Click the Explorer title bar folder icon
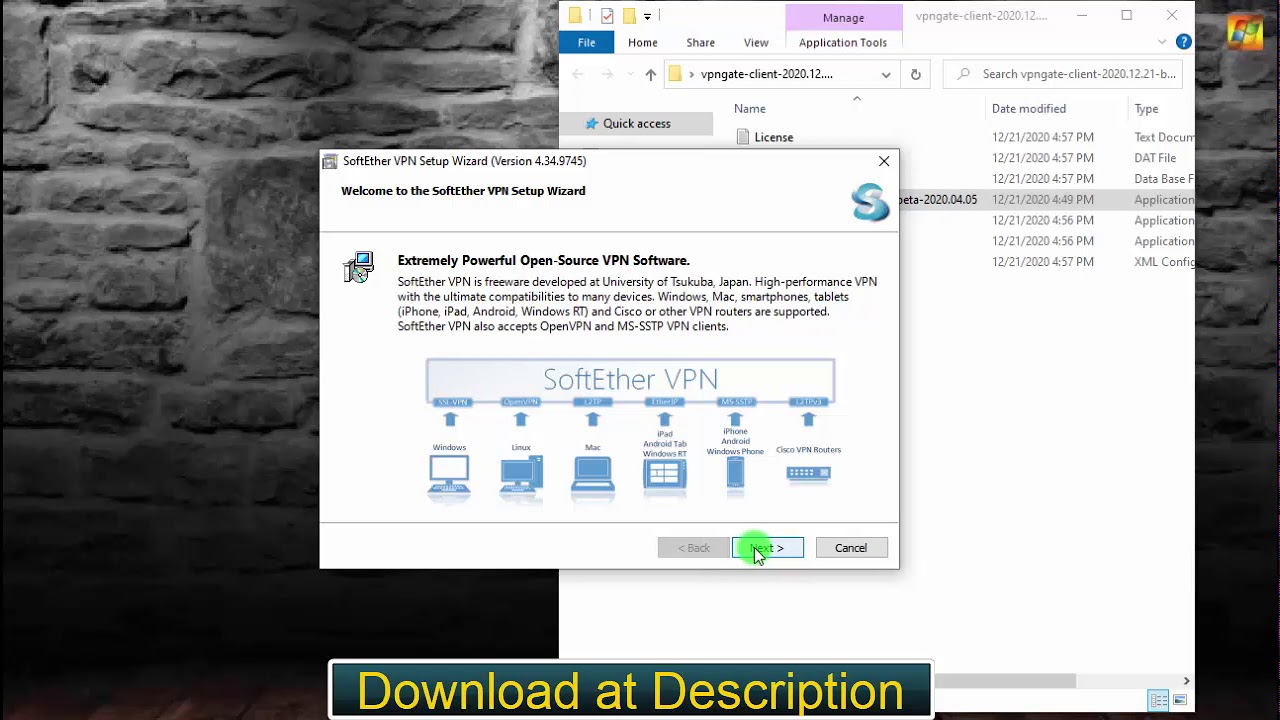 [x=575, y=16]
